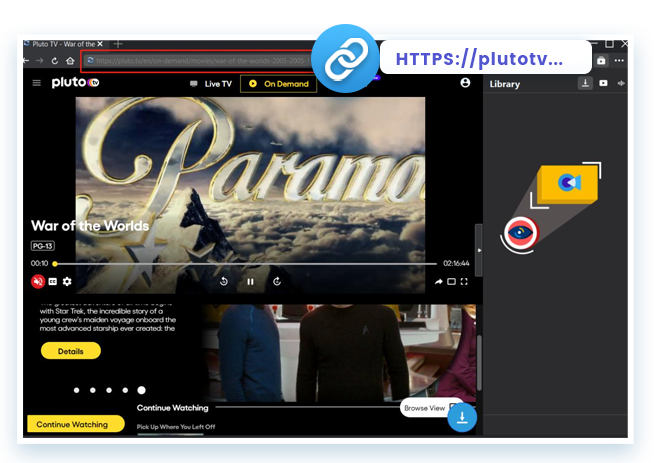Switch to Live TV
The height and width of the screenshot is (463, 664).
pyautogui.click(x=211, y=84)
